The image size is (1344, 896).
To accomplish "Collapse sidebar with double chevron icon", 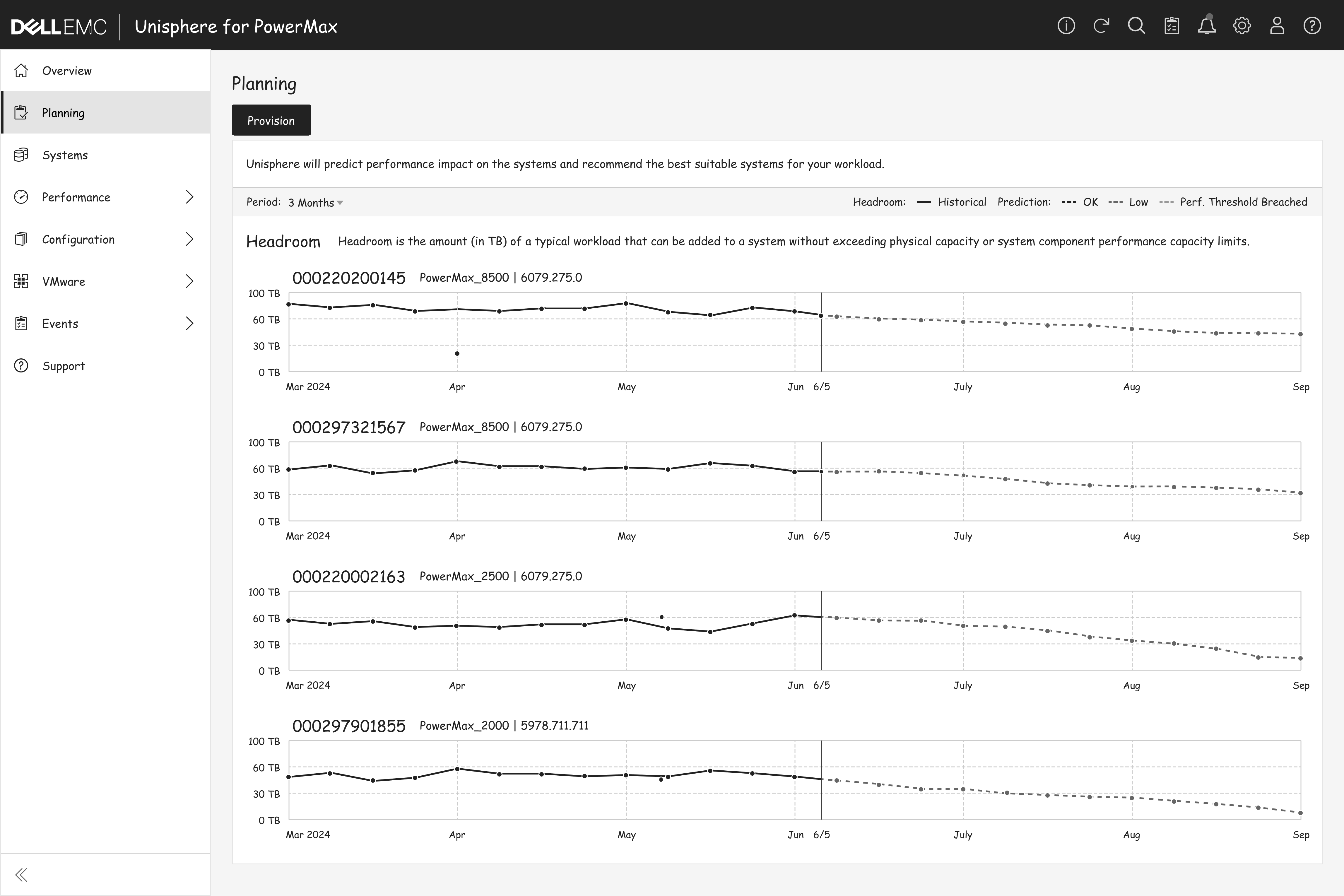I will pyautogui.click(x=21, y=874).
